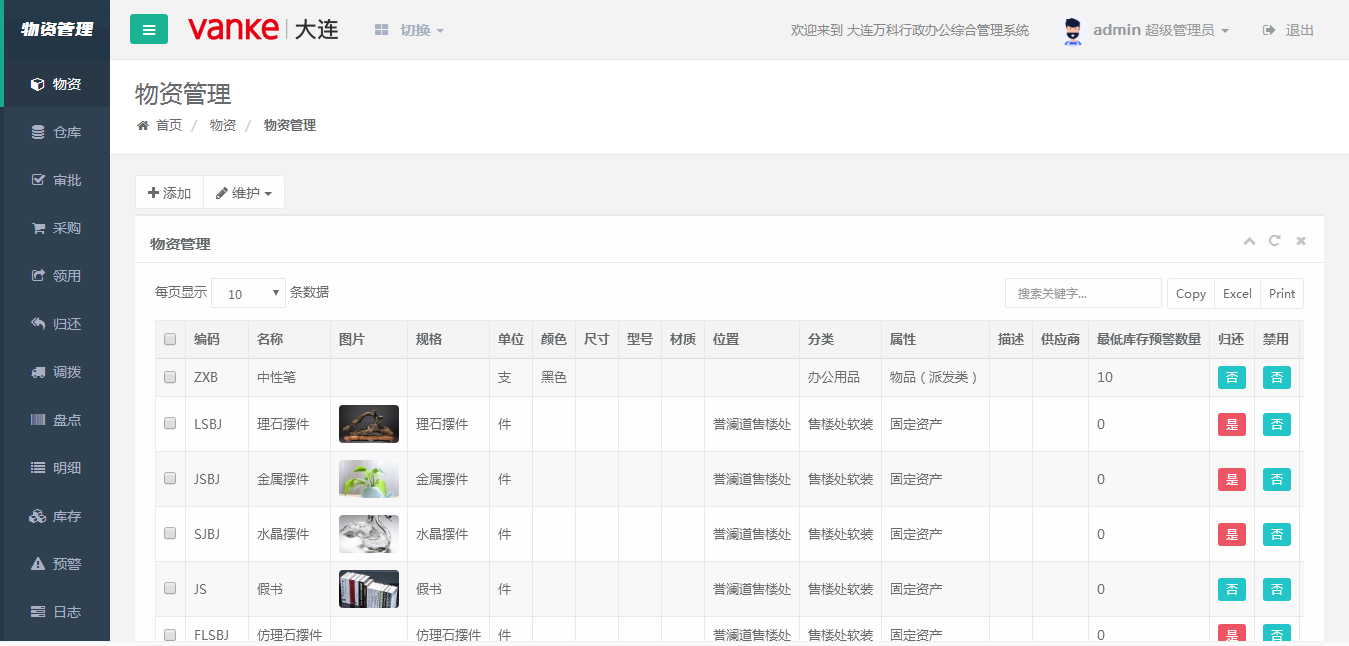Open 盘点 barcode sidebar item
Screen dimensions: 1349x646
[56, 420]
